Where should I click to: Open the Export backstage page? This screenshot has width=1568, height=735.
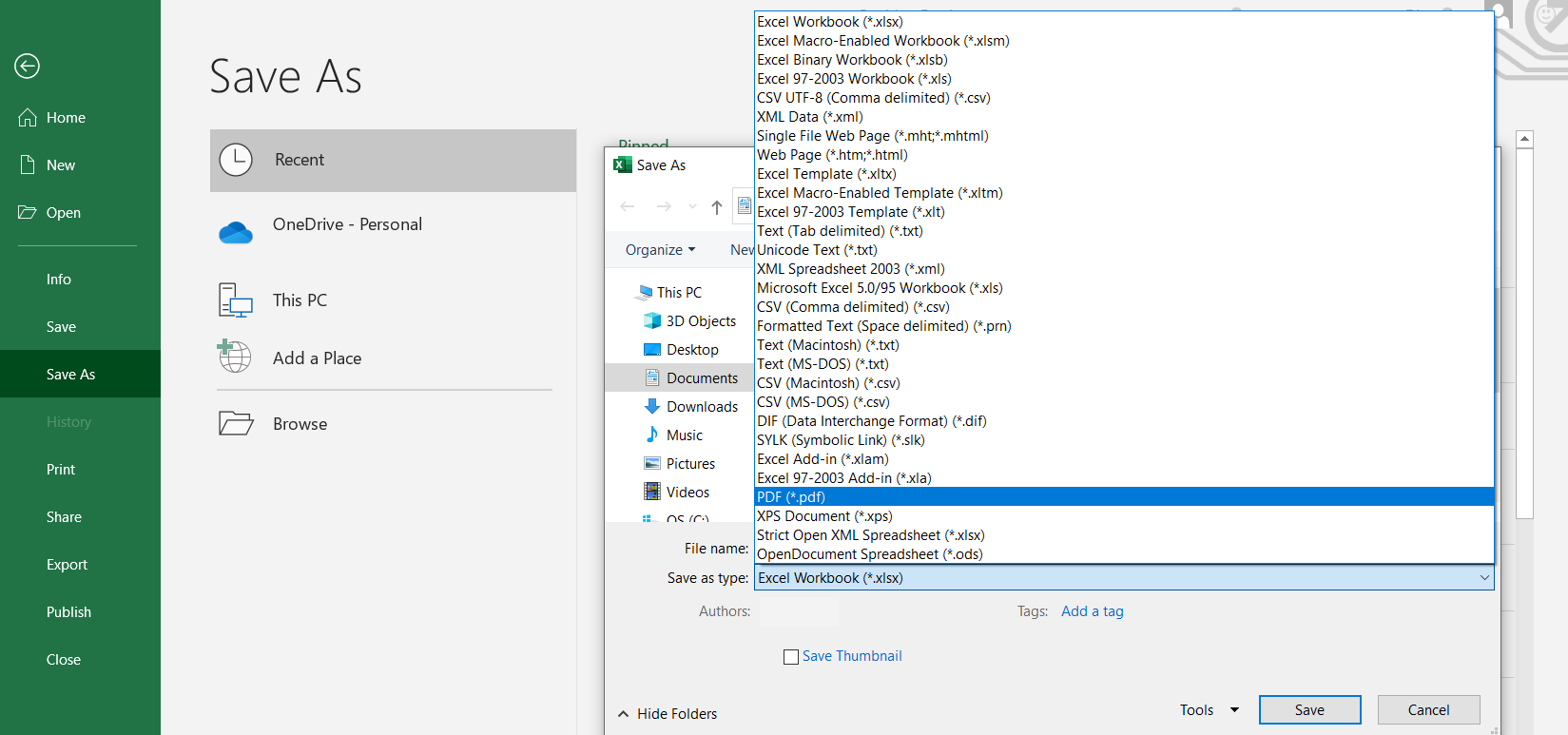80,564
